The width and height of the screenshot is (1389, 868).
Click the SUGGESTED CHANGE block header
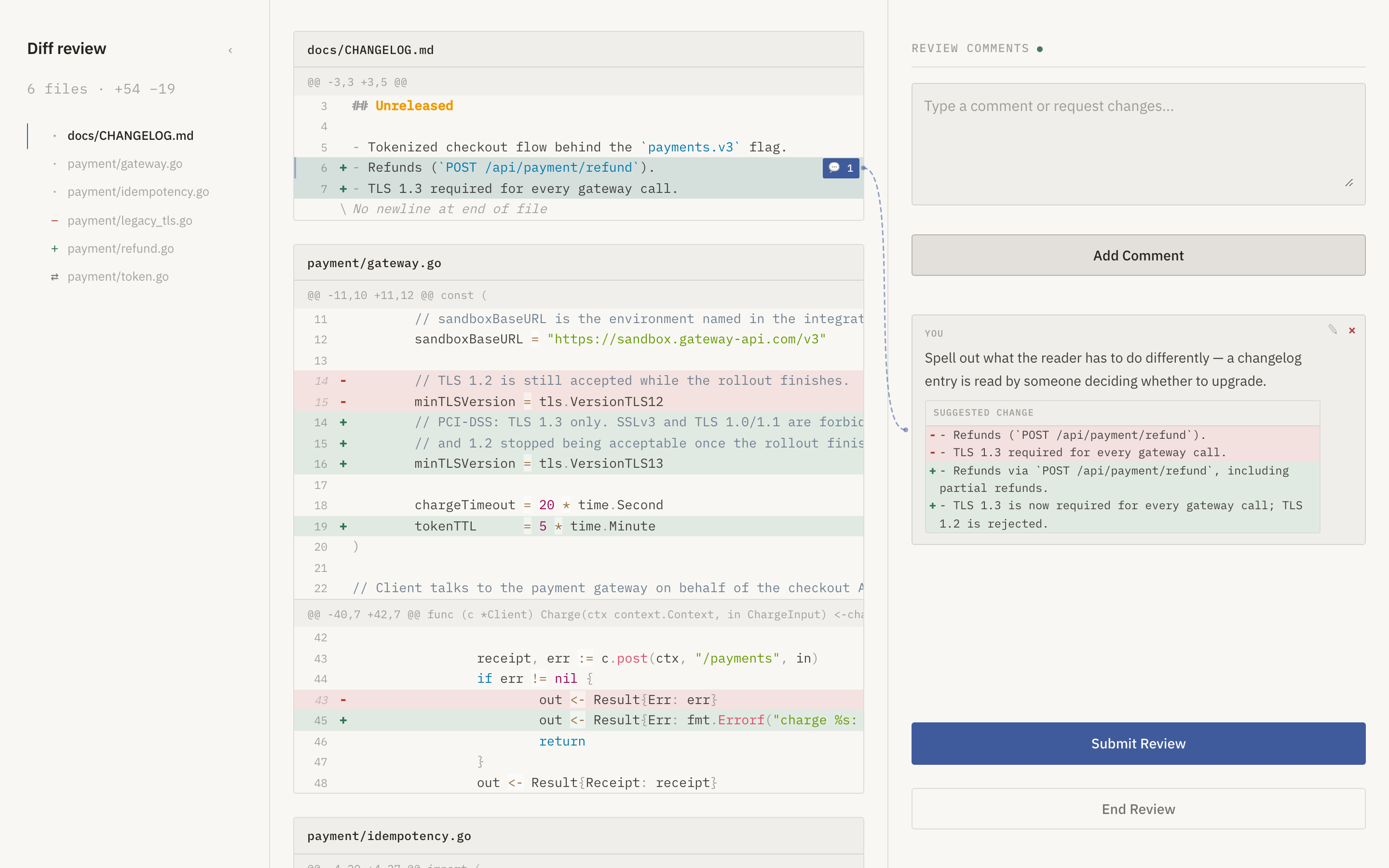[1122, 413]
